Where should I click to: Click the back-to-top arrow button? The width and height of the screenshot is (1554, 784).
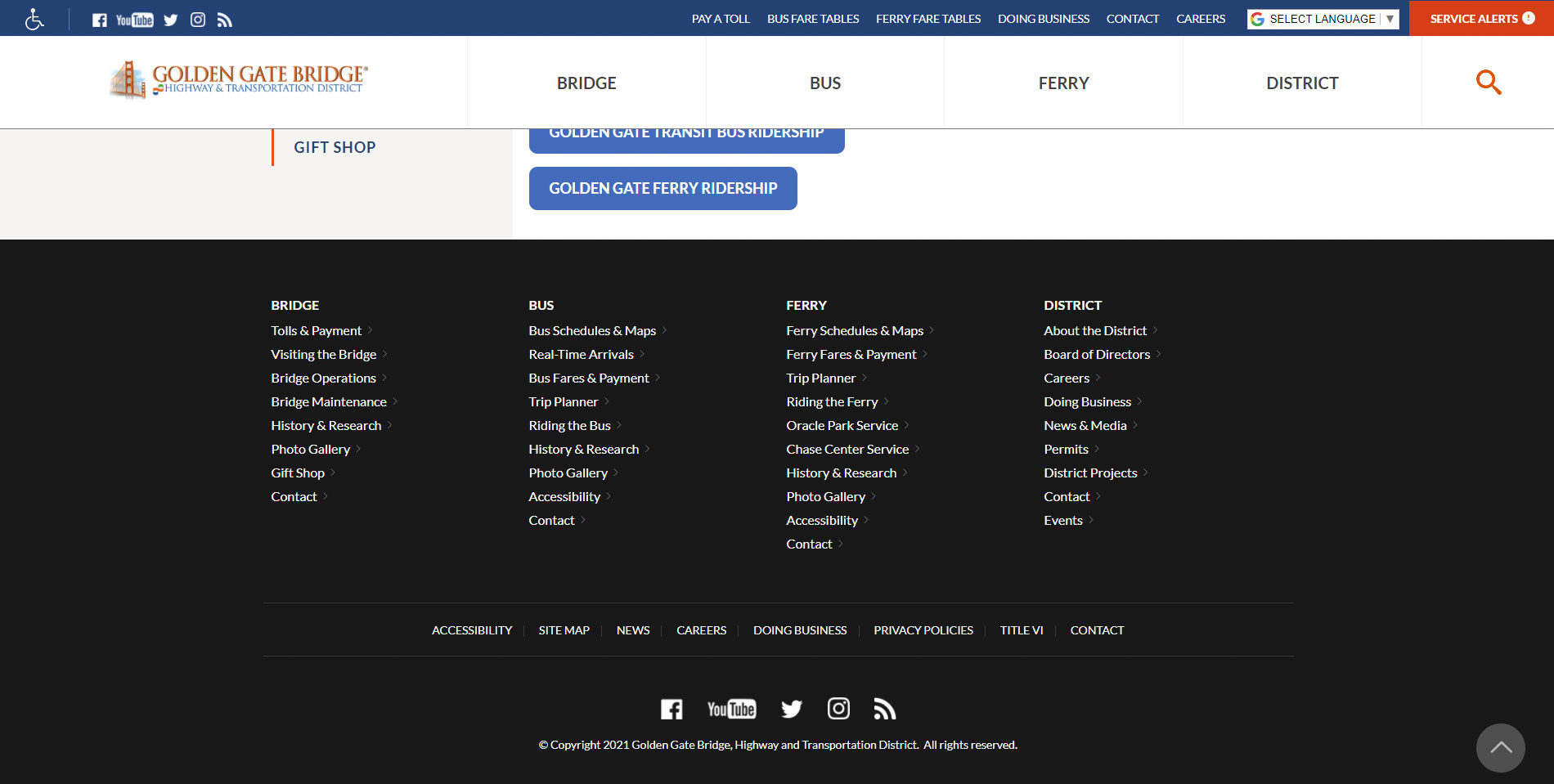pyautogui.click(x=1500, y=747)
